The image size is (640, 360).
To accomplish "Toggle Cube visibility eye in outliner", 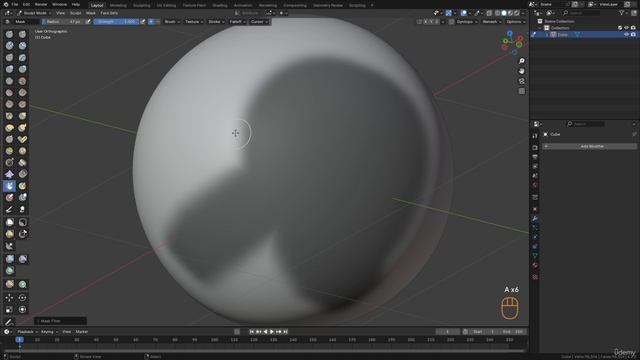I will click(x=626, y=35).
